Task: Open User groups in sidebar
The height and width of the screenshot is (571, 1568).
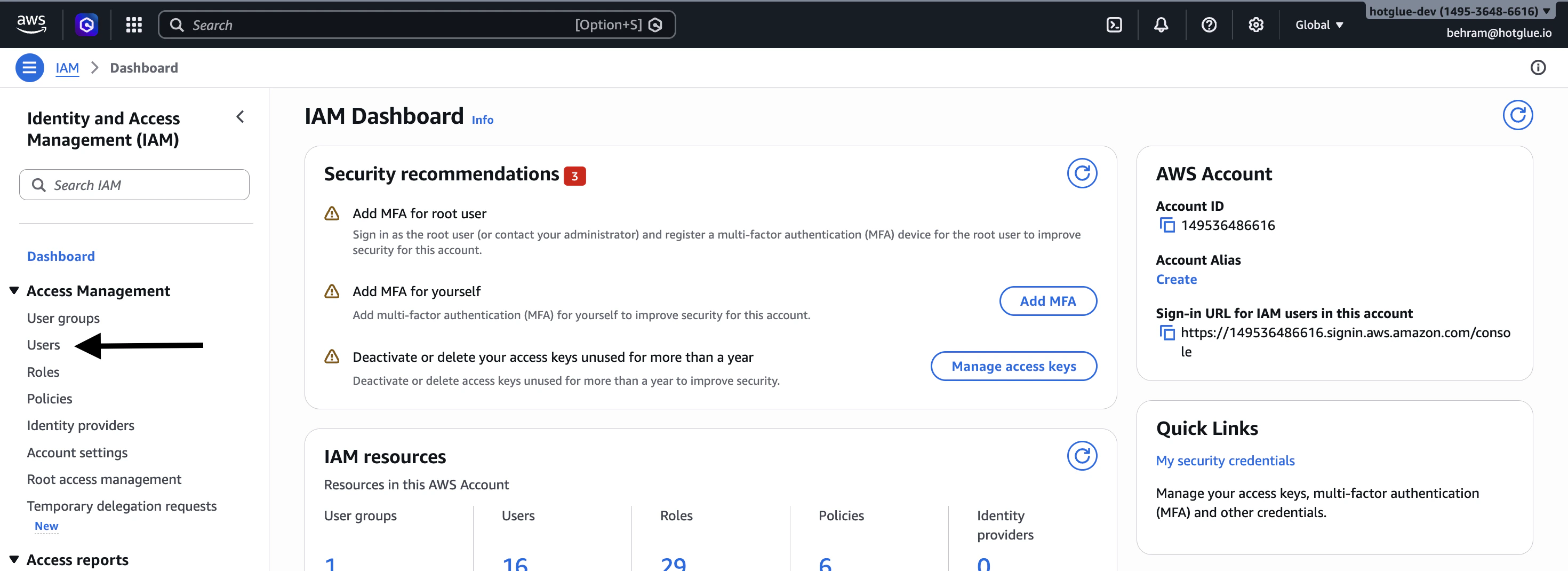Action: point(63,318)
